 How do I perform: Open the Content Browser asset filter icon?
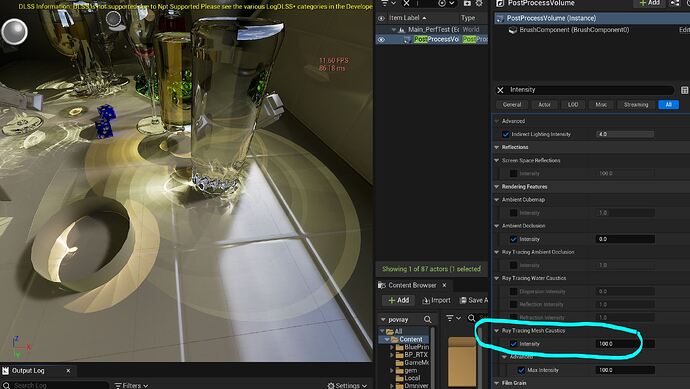452,318
